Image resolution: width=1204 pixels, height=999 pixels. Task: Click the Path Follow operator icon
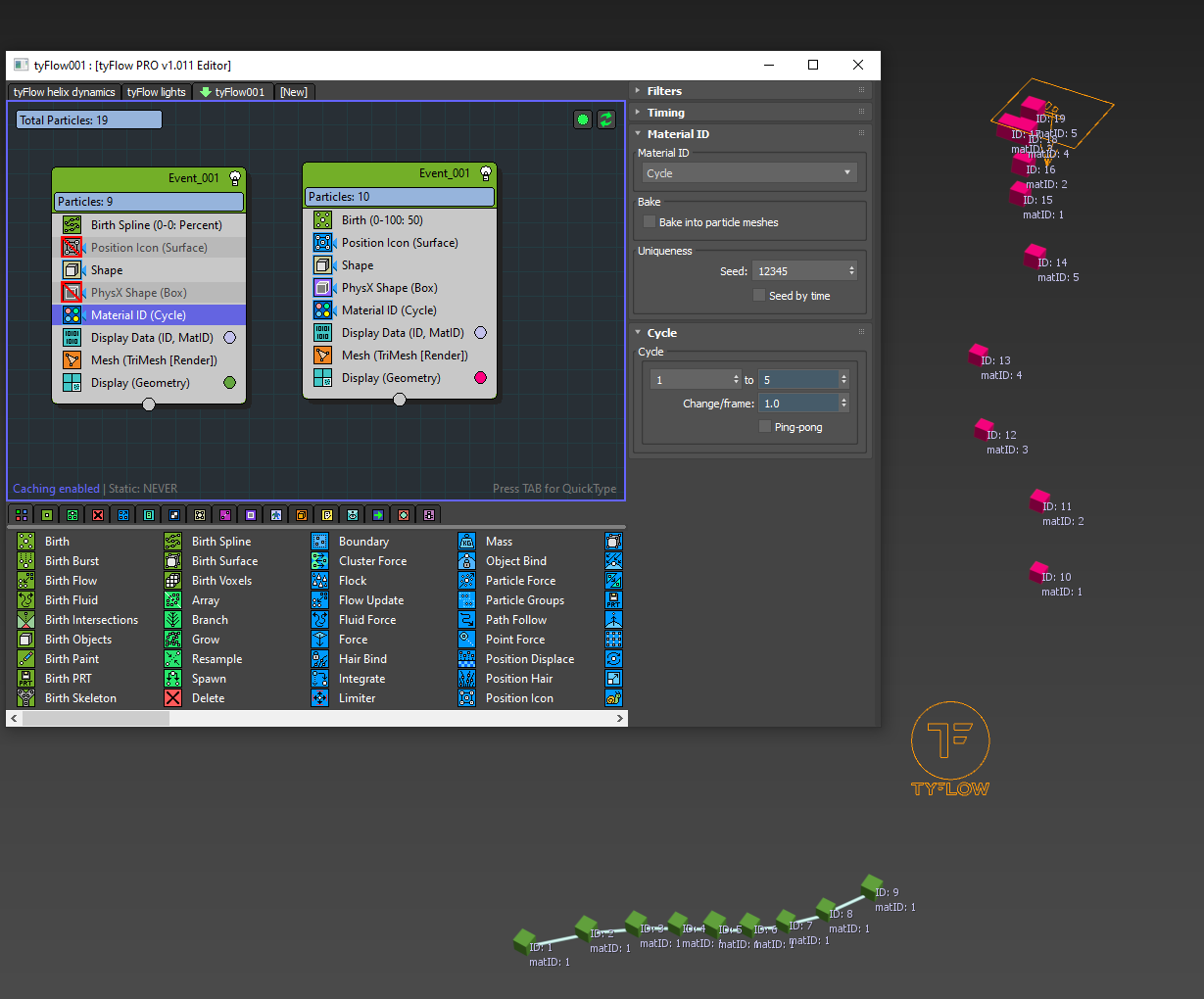[467, 620]
